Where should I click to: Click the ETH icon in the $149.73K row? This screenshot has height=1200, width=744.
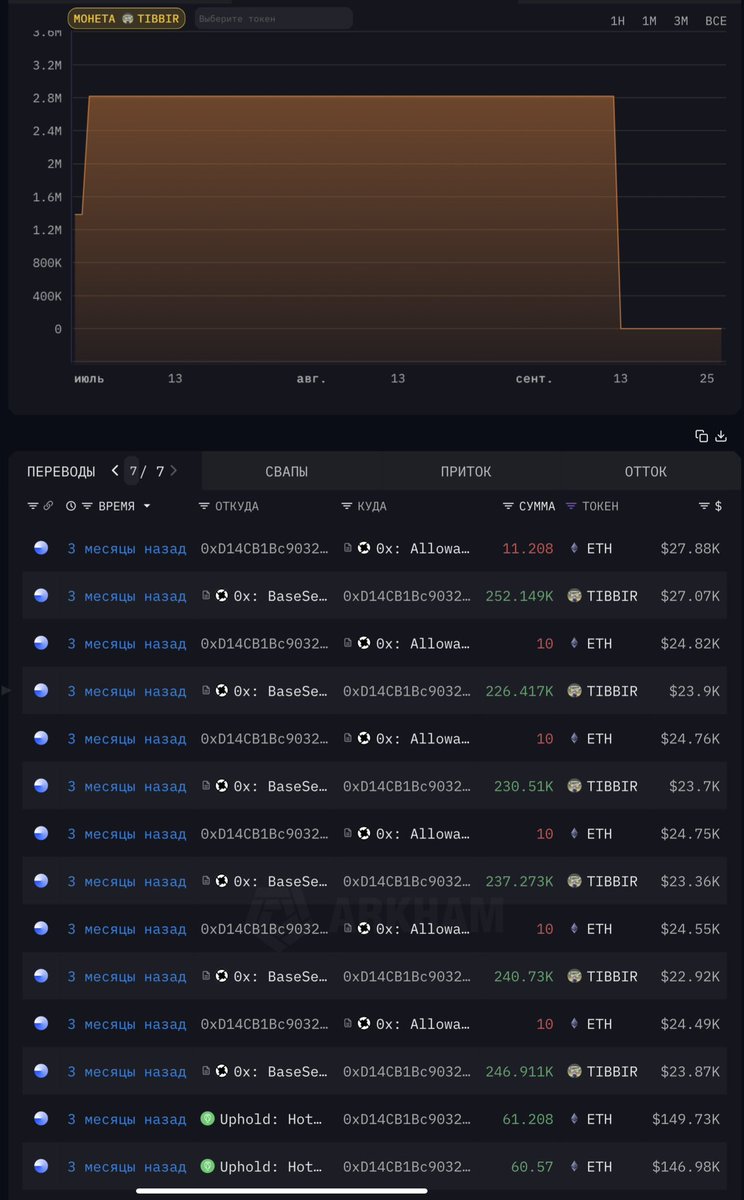point(574,1119)
